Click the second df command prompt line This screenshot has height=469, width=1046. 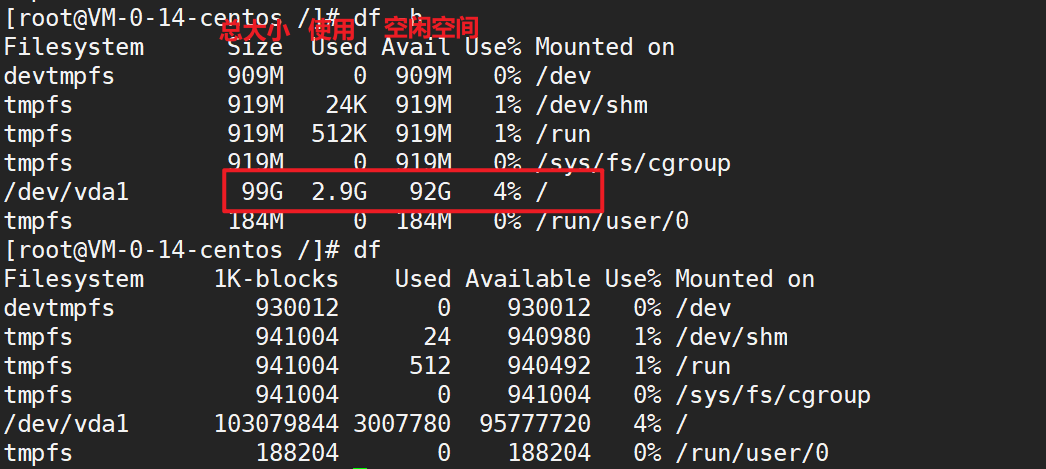(192, 250)
